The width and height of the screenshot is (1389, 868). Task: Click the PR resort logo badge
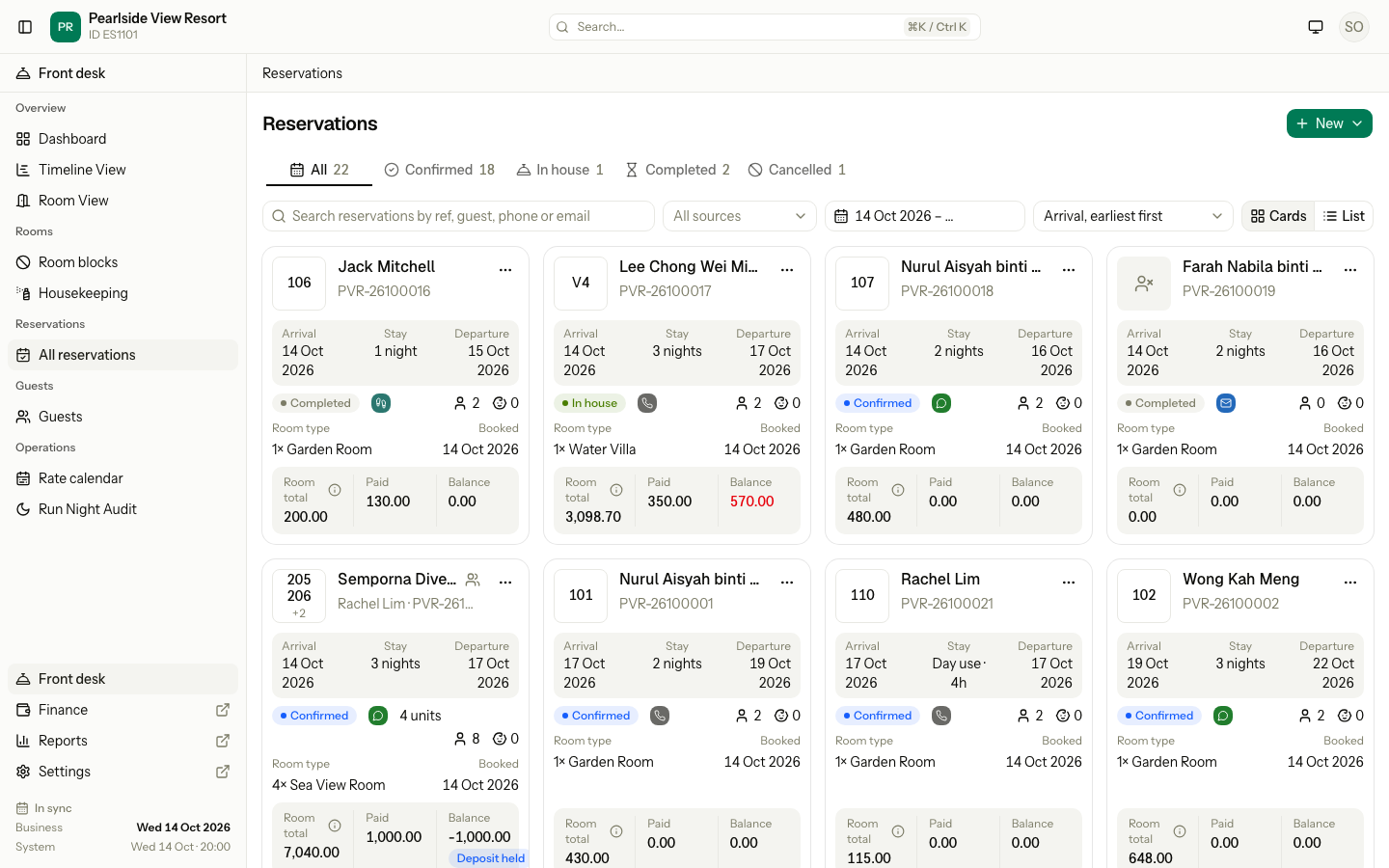66,27
